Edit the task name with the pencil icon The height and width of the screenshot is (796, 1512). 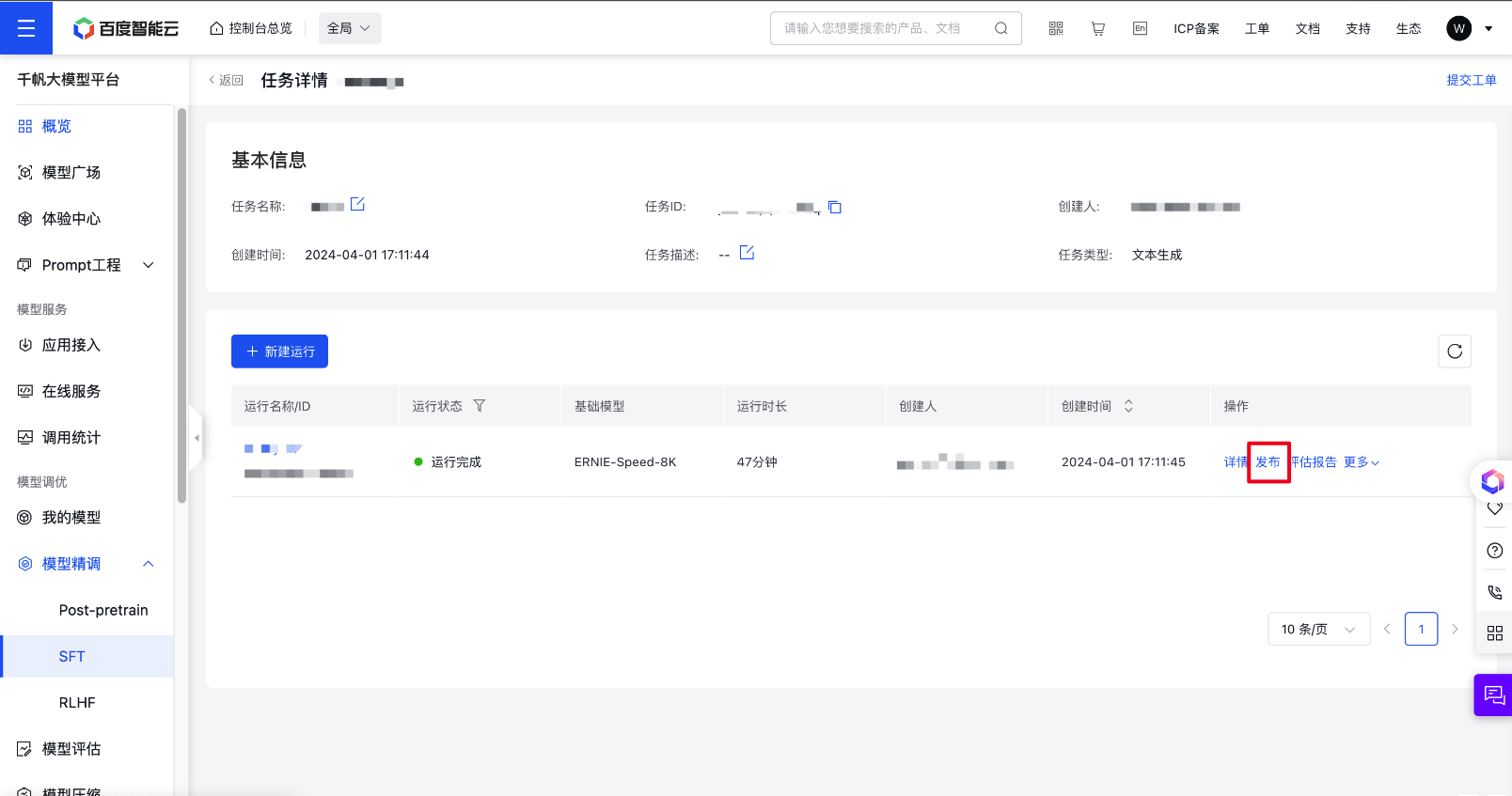(x=357, y=204)
